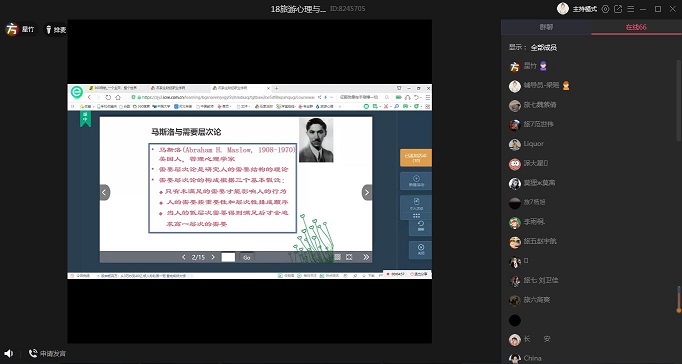Click the browser home icon
Viewport: 682px width, 364px height.
[x=118, y=97]
